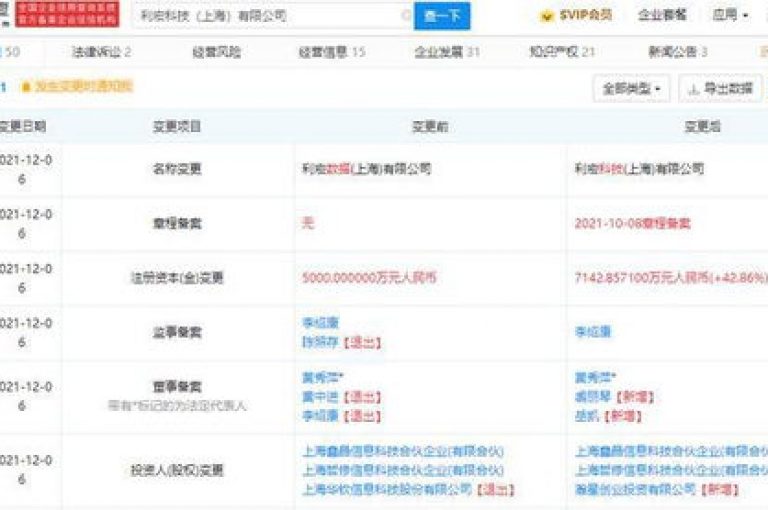Click the 5000.000000万元人民币 value
Screen dimensions: 768x510
click(369, 278)
